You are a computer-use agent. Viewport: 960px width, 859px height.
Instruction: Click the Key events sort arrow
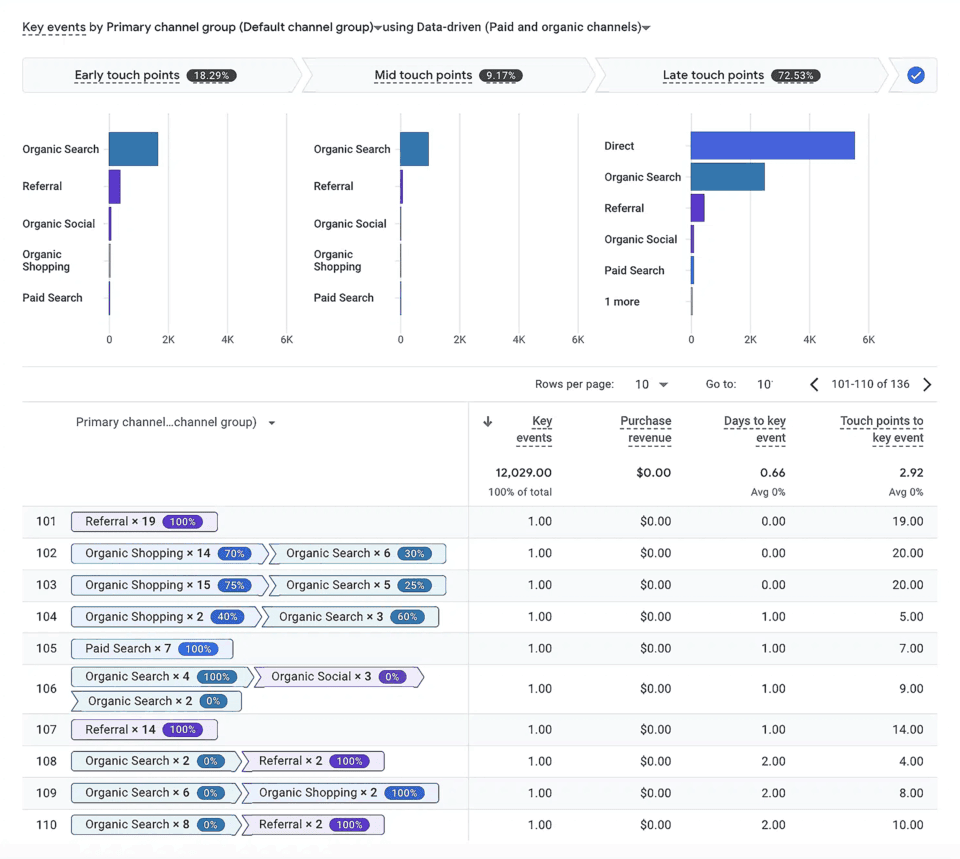pyautogui.click(x=488, y=422)
